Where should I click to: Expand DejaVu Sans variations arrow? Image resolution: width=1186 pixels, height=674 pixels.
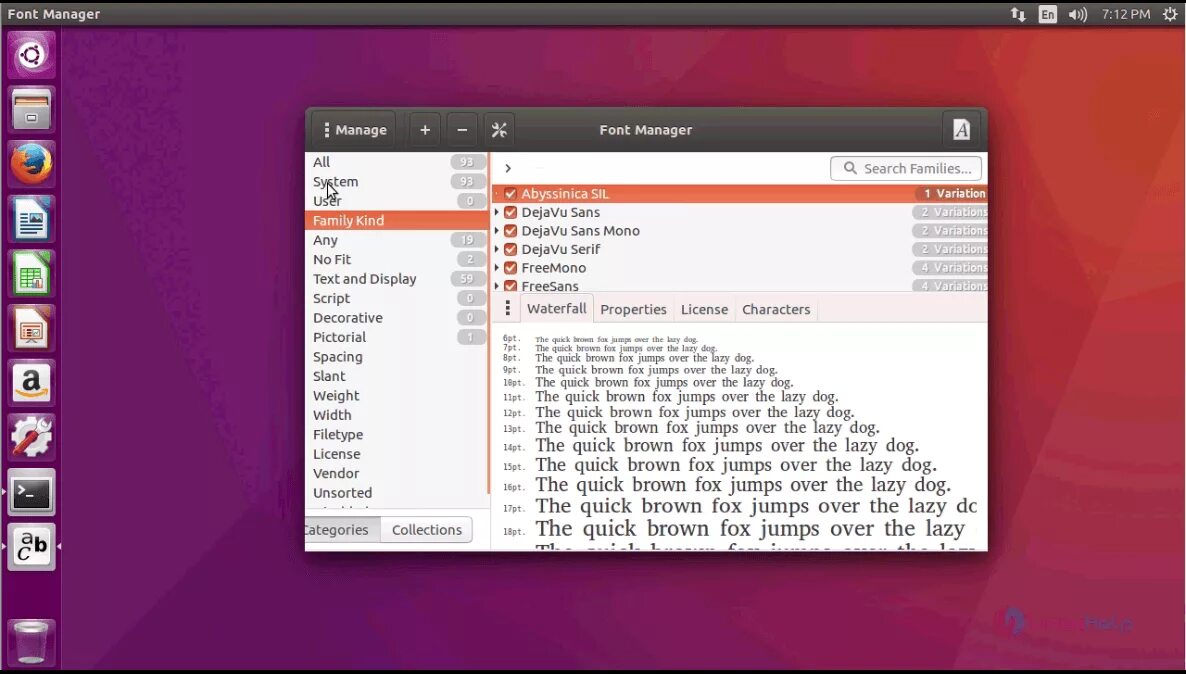tap(497, 213)
